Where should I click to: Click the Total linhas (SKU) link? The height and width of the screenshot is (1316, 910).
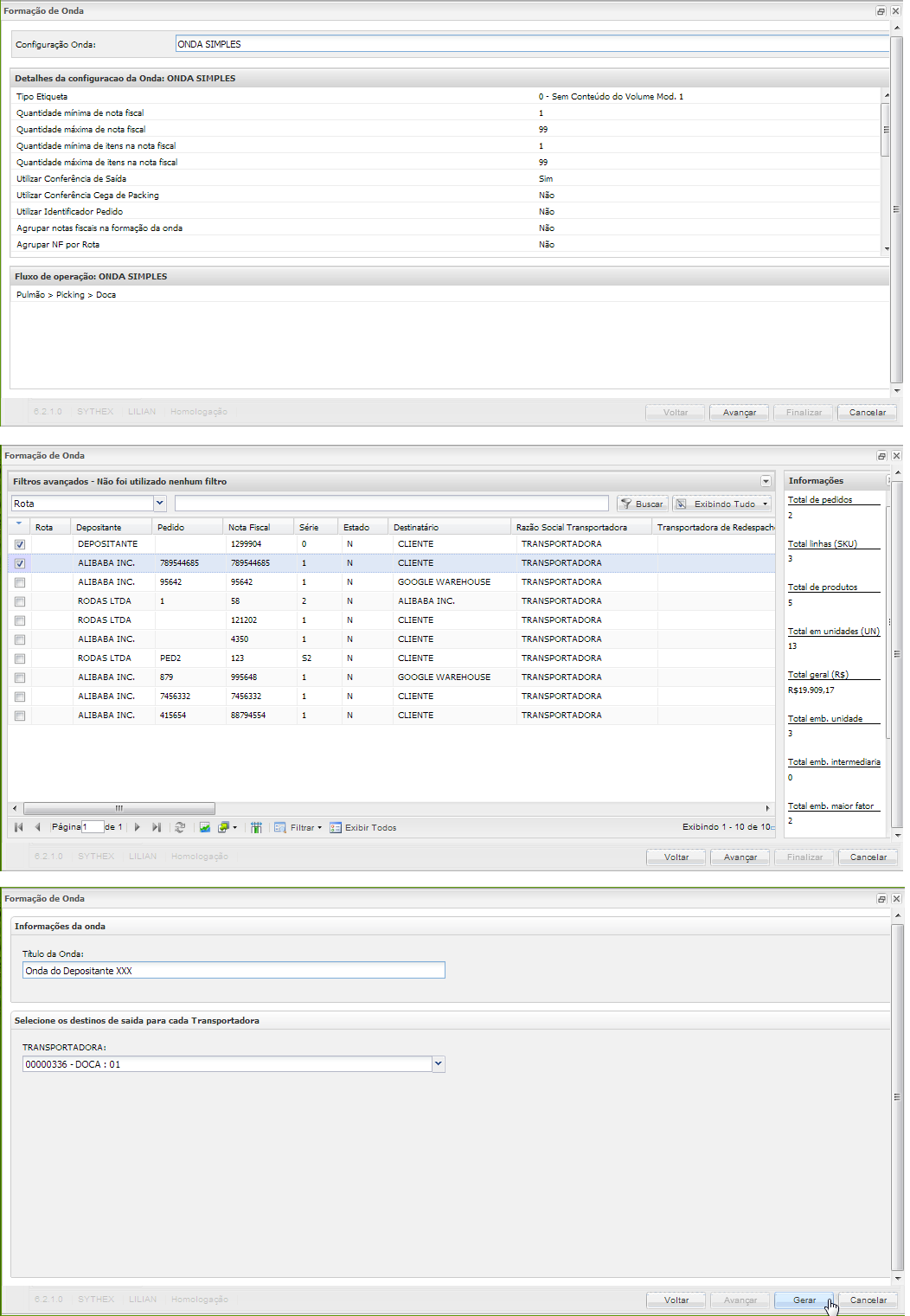tap(823, 544)
